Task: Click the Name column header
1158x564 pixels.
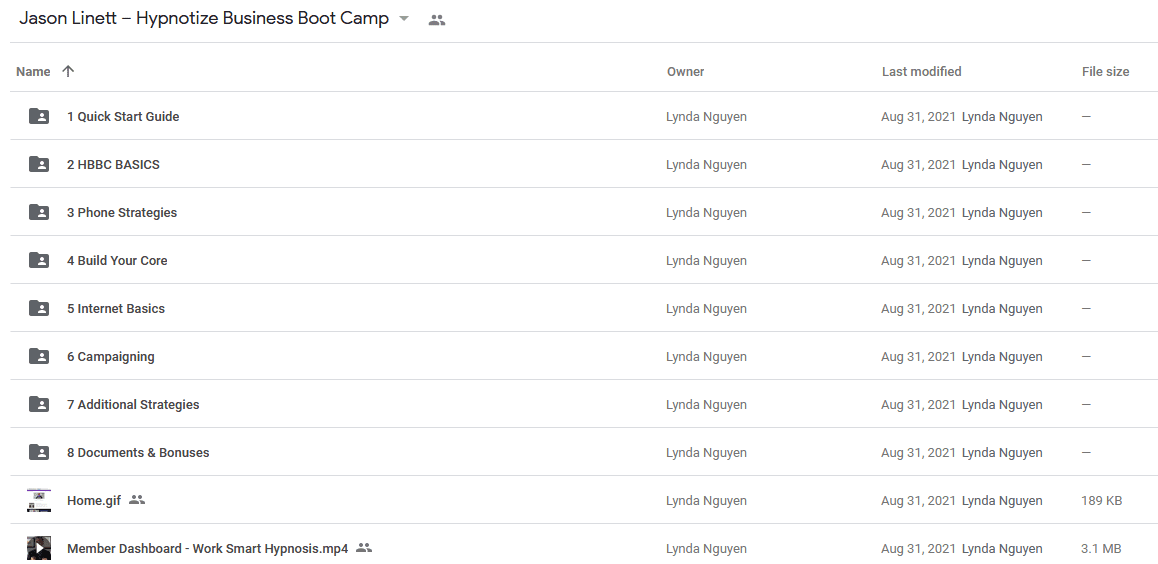Action: pyautogui.click(x=33, y=72)
